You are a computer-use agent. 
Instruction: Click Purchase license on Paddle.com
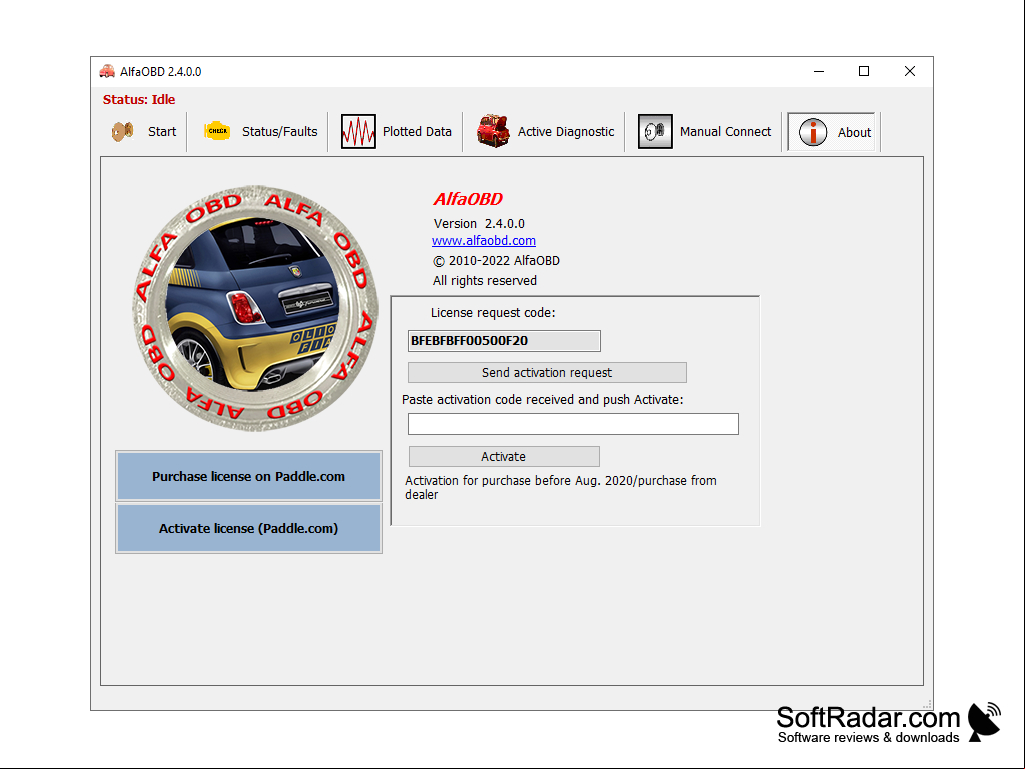click(x=248, y=476)
